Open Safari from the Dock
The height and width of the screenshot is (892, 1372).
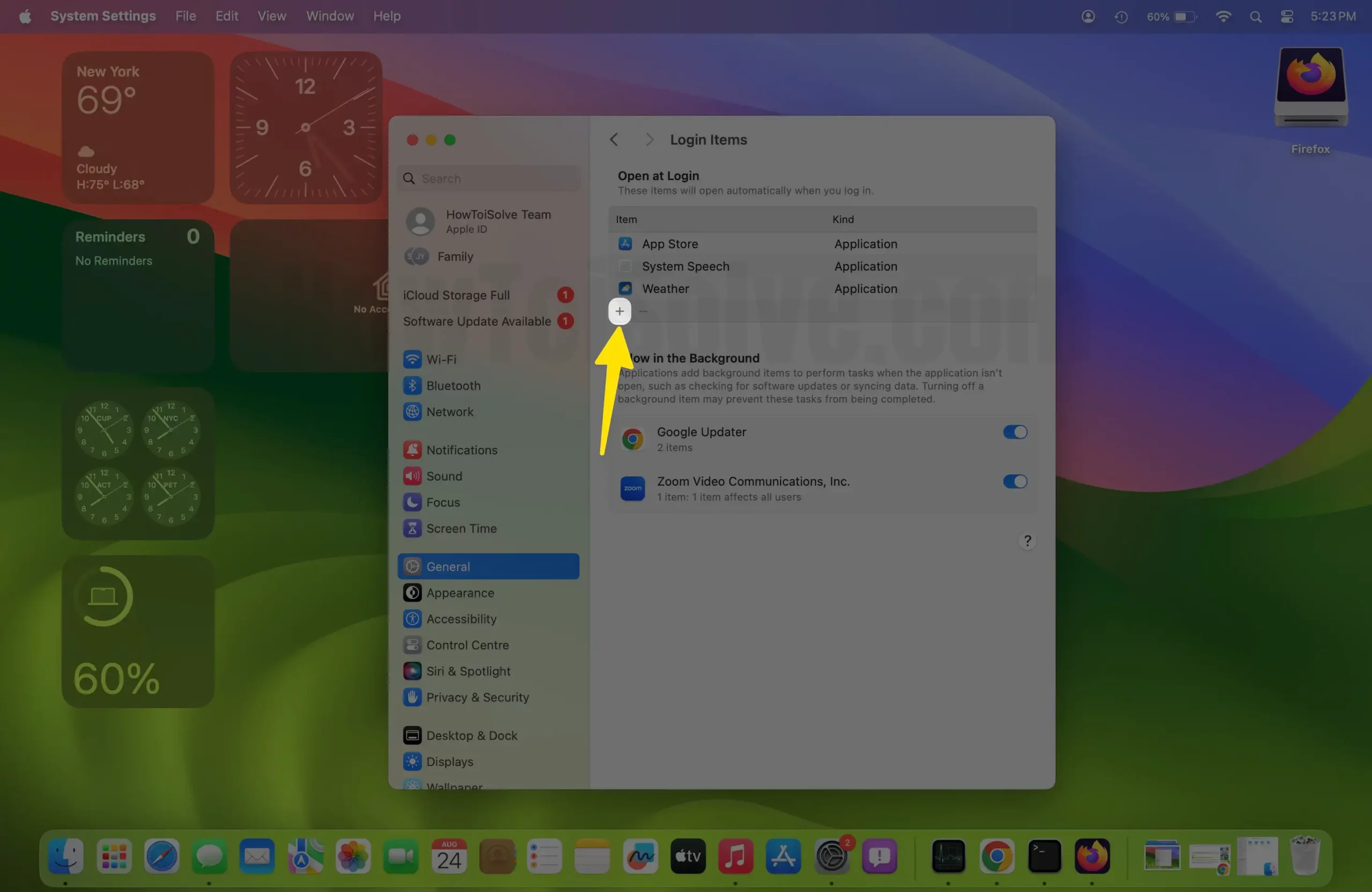(161, 856)
